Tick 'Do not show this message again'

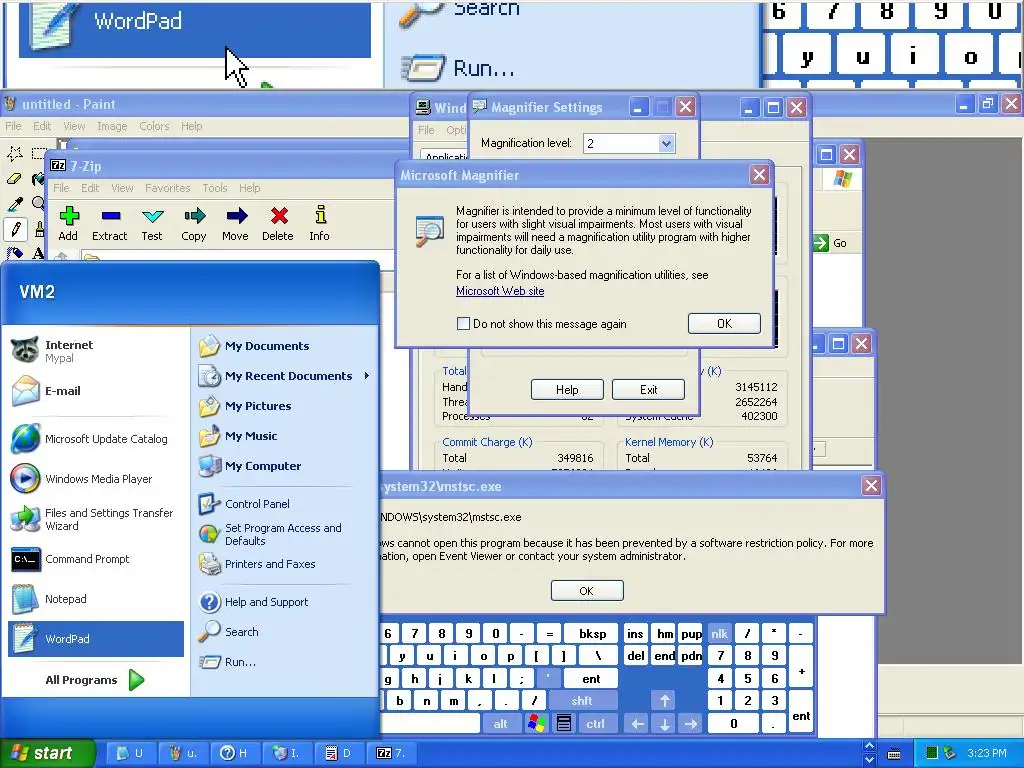463,324
